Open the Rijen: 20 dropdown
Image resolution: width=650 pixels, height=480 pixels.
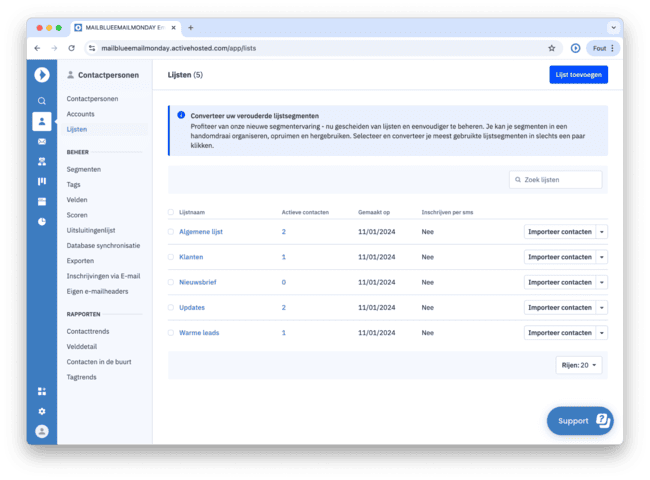point(579,365)
